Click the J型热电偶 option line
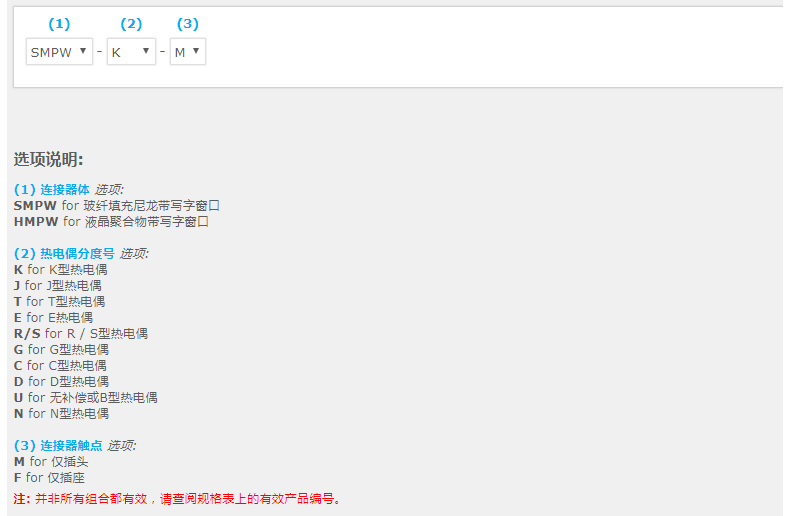Image resolution: width=790 pixels, height=516 pixels. tap(57, 285)
